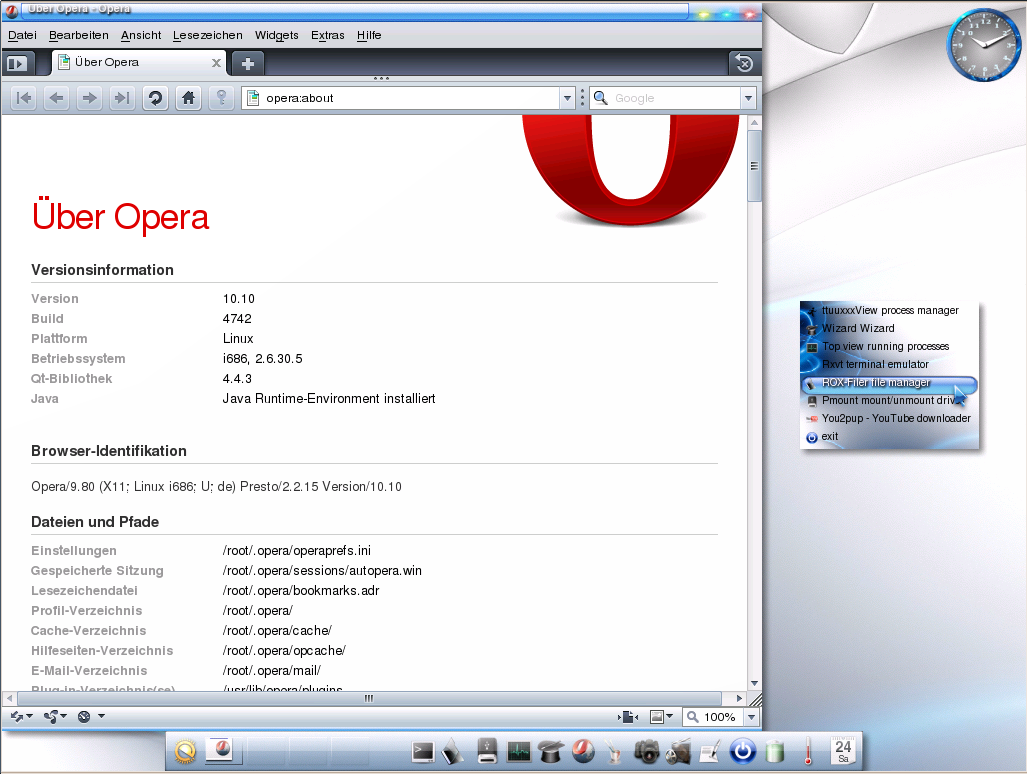
Task: Open the Extras menu
Action: [327, 35]
